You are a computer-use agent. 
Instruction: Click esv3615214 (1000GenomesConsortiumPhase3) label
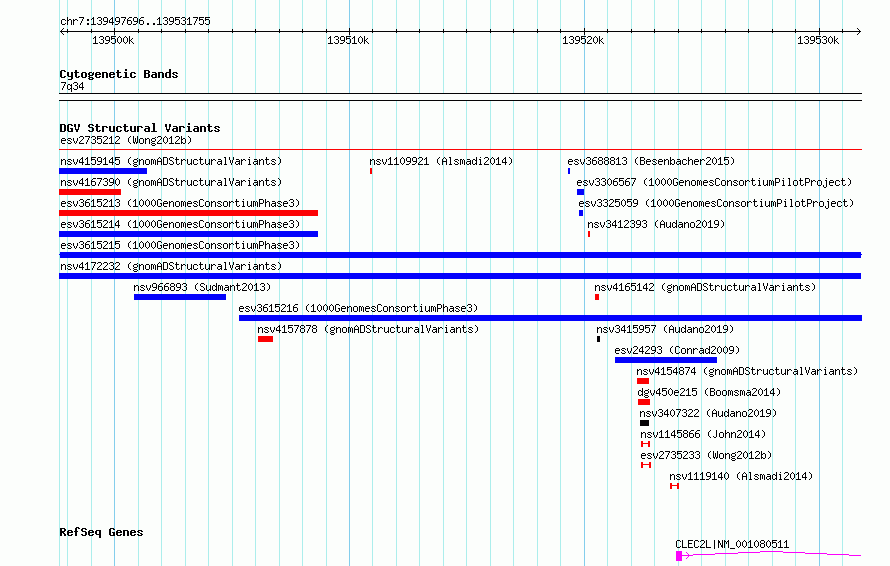tap(180, 224)
